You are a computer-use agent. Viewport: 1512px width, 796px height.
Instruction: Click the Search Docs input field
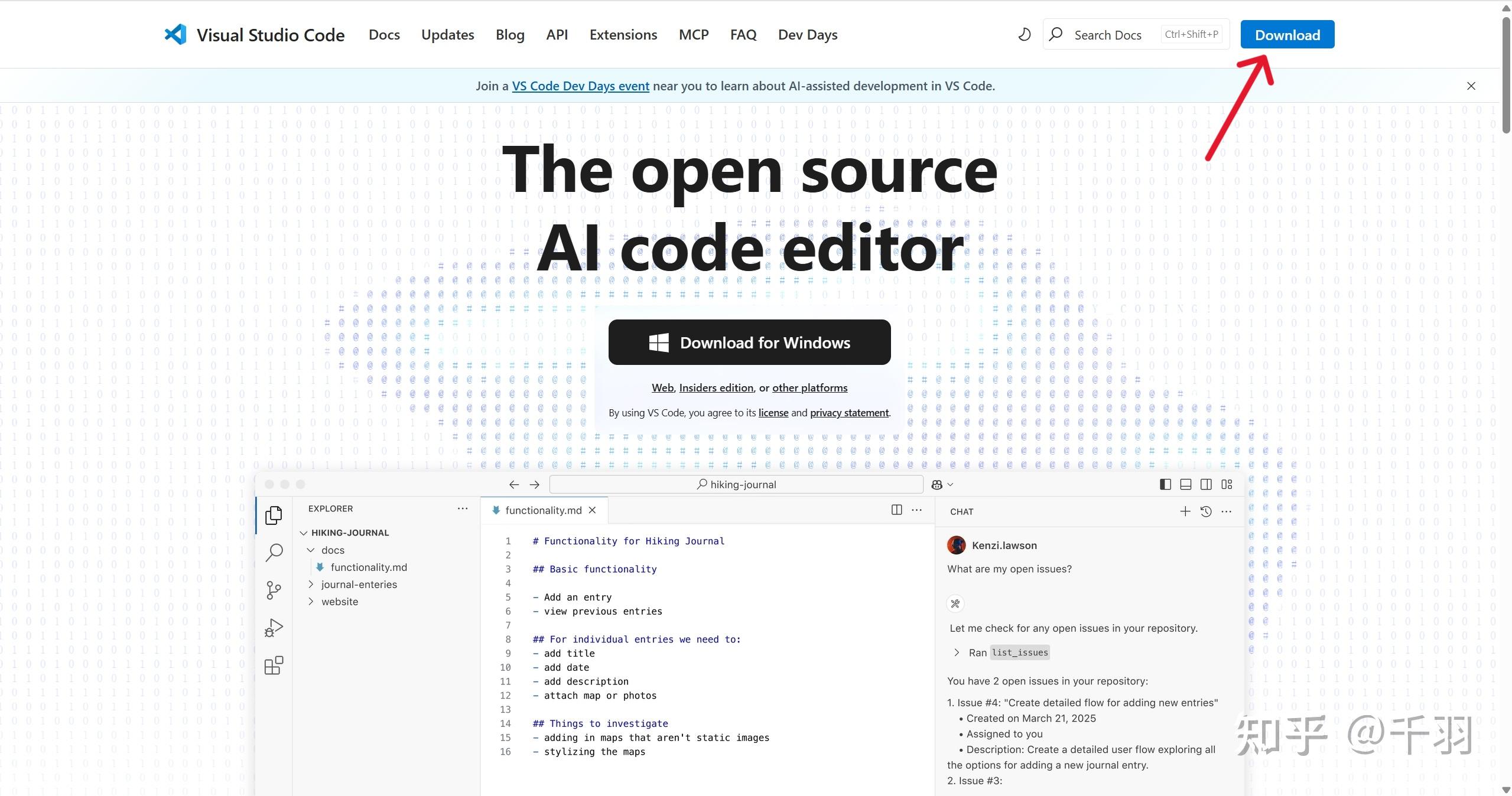click(x=1107, y=35)
